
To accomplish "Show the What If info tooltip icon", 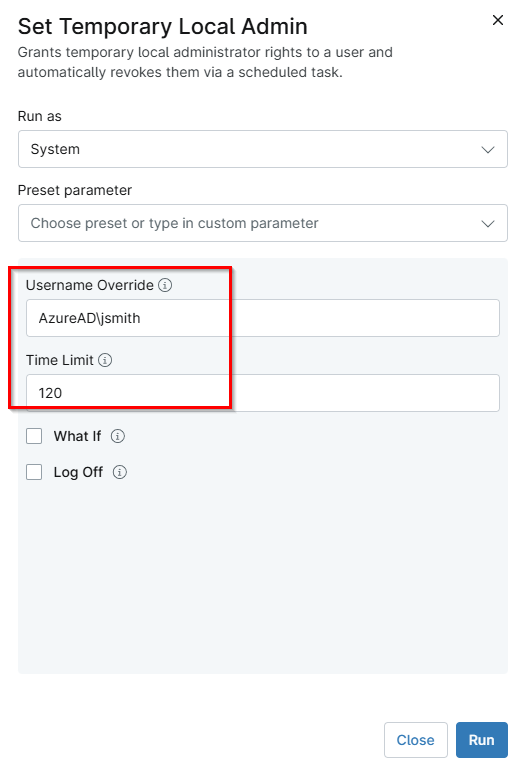I will pos(118,436).
